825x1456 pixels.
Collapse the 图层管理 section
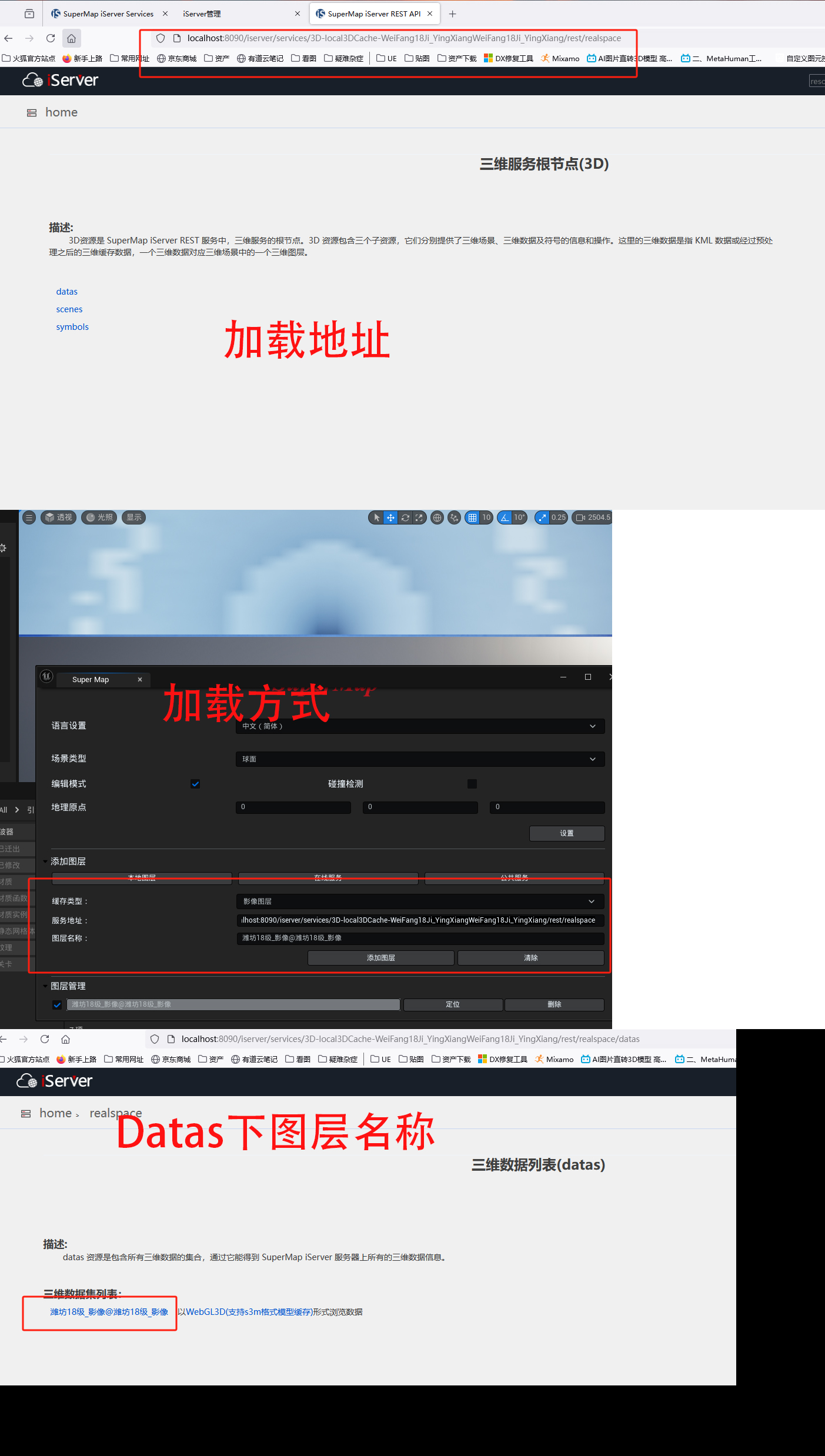pyautogui.click(x=45, y=986)
